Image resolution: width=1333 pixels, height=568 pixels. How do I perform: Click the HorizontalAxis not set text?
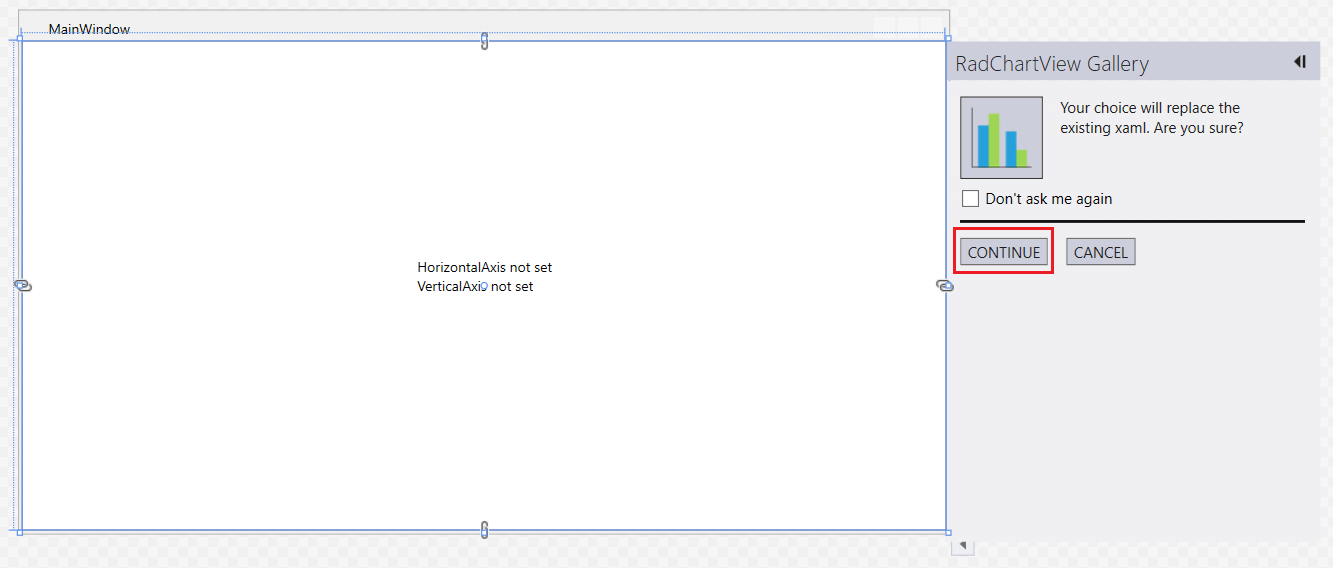click(x=485, y=267)
